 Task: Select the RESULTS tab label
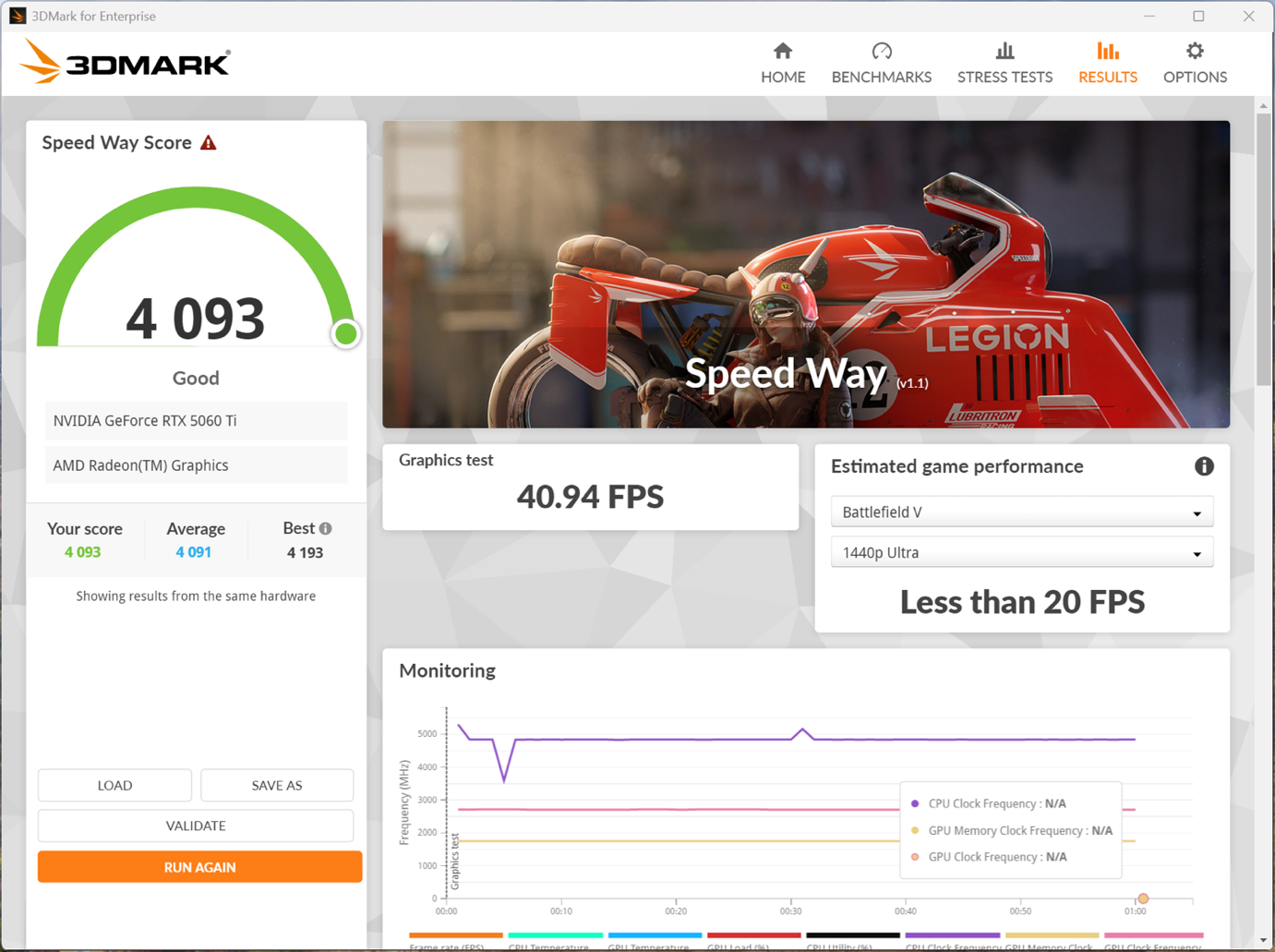(x=1108, y=78)
